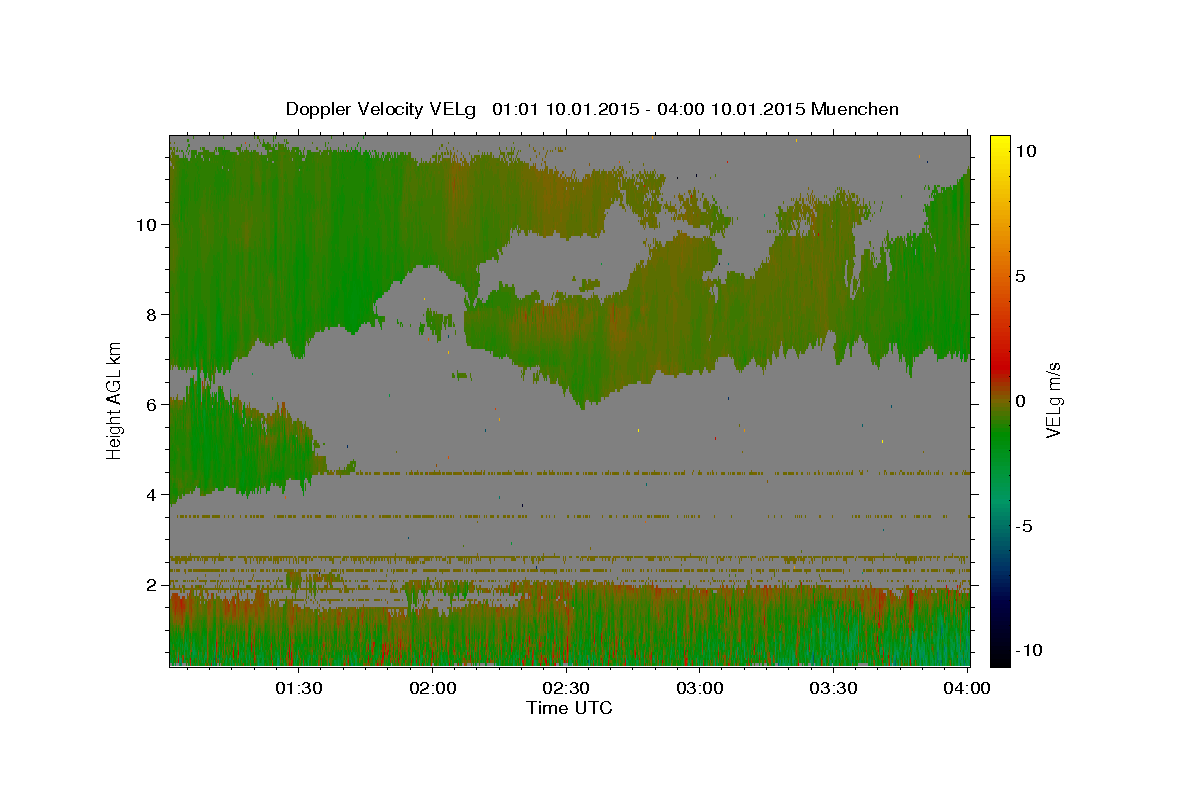Click the height tick label 4
Image resolution: width=1200 pixels, height=800 pixels.
click(x=154, y=495)
